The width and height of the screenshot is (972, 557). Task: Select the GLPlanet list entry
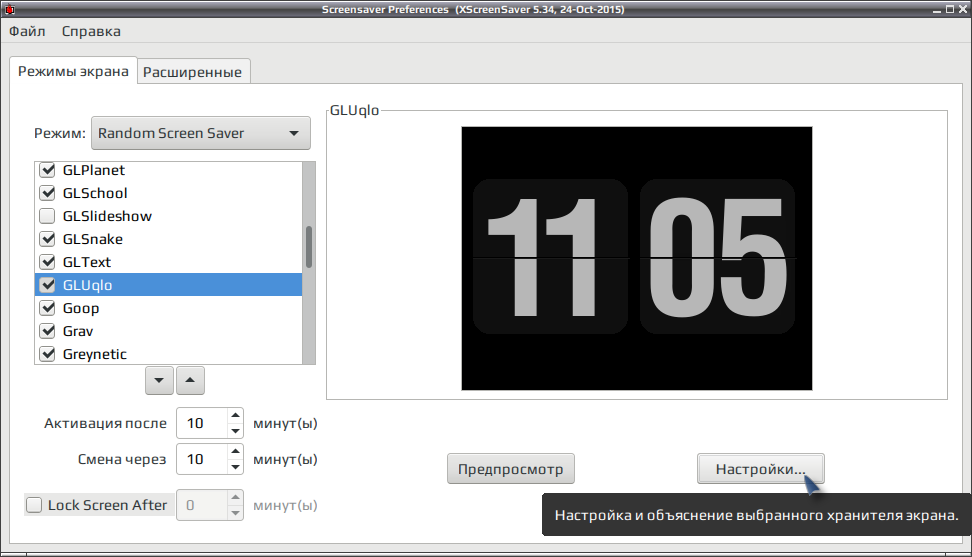(x=168, y=170)
